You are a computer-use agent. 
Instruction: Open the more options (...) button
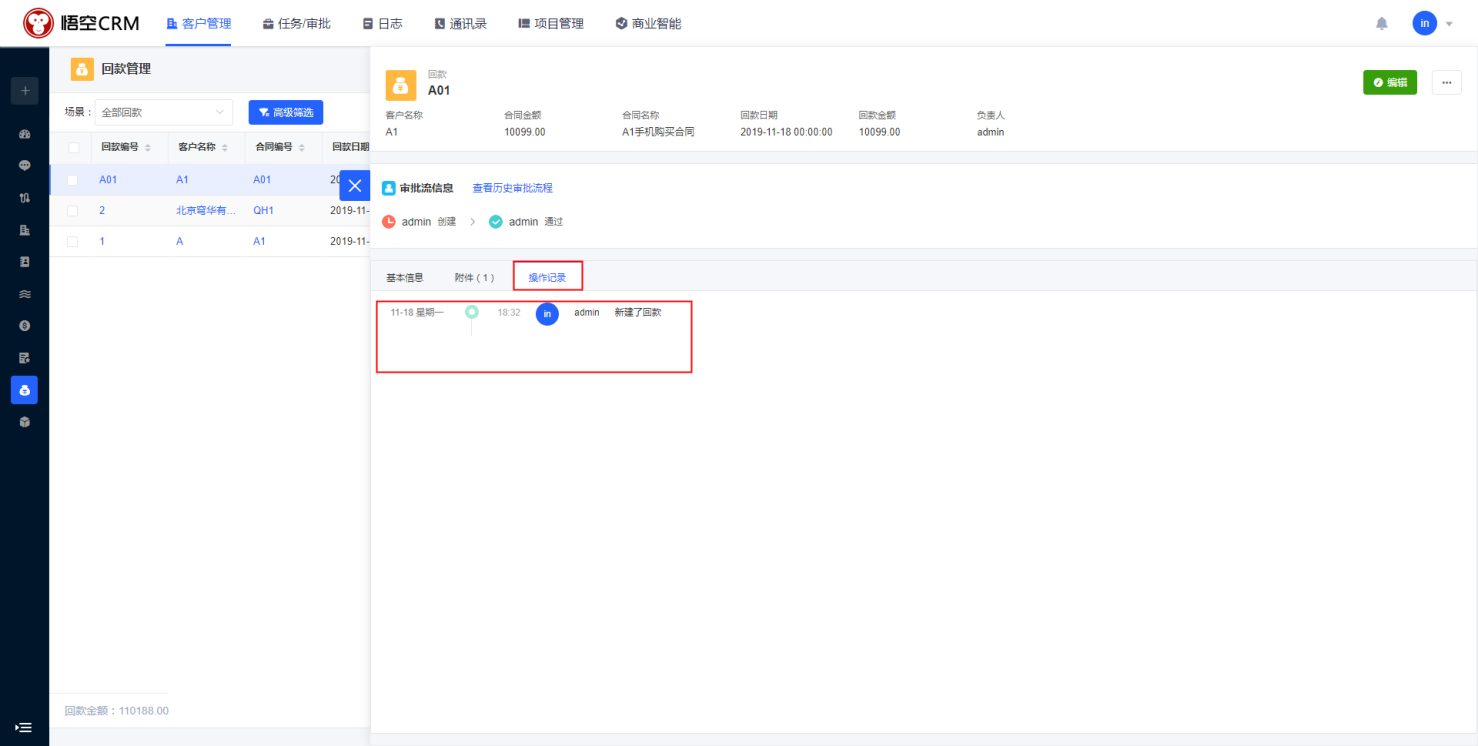click(x=1446, y=83)
